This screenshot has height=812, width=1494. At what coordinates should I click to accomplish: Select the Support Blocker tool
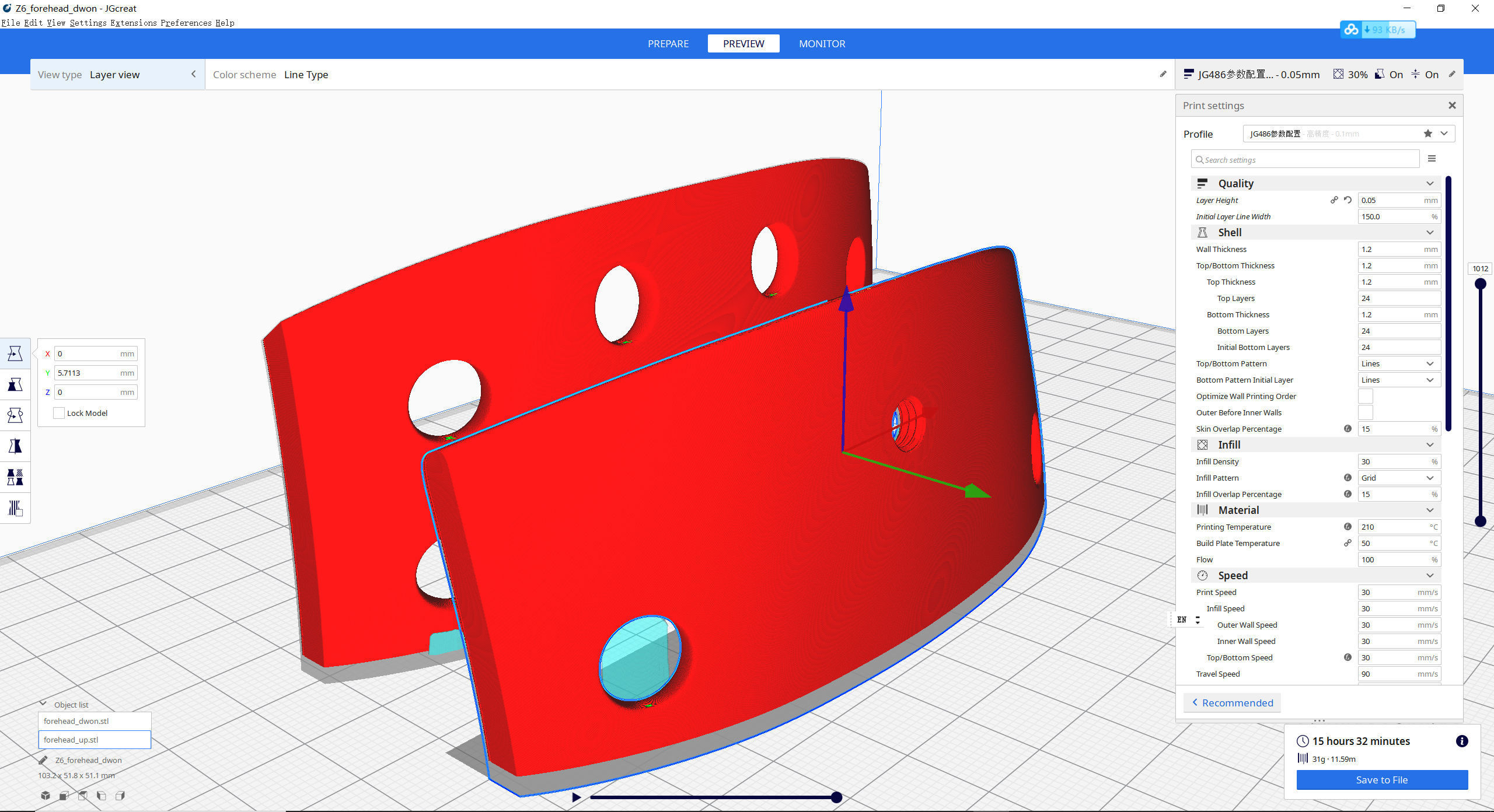pyautogui.click(x=15, y=508)
